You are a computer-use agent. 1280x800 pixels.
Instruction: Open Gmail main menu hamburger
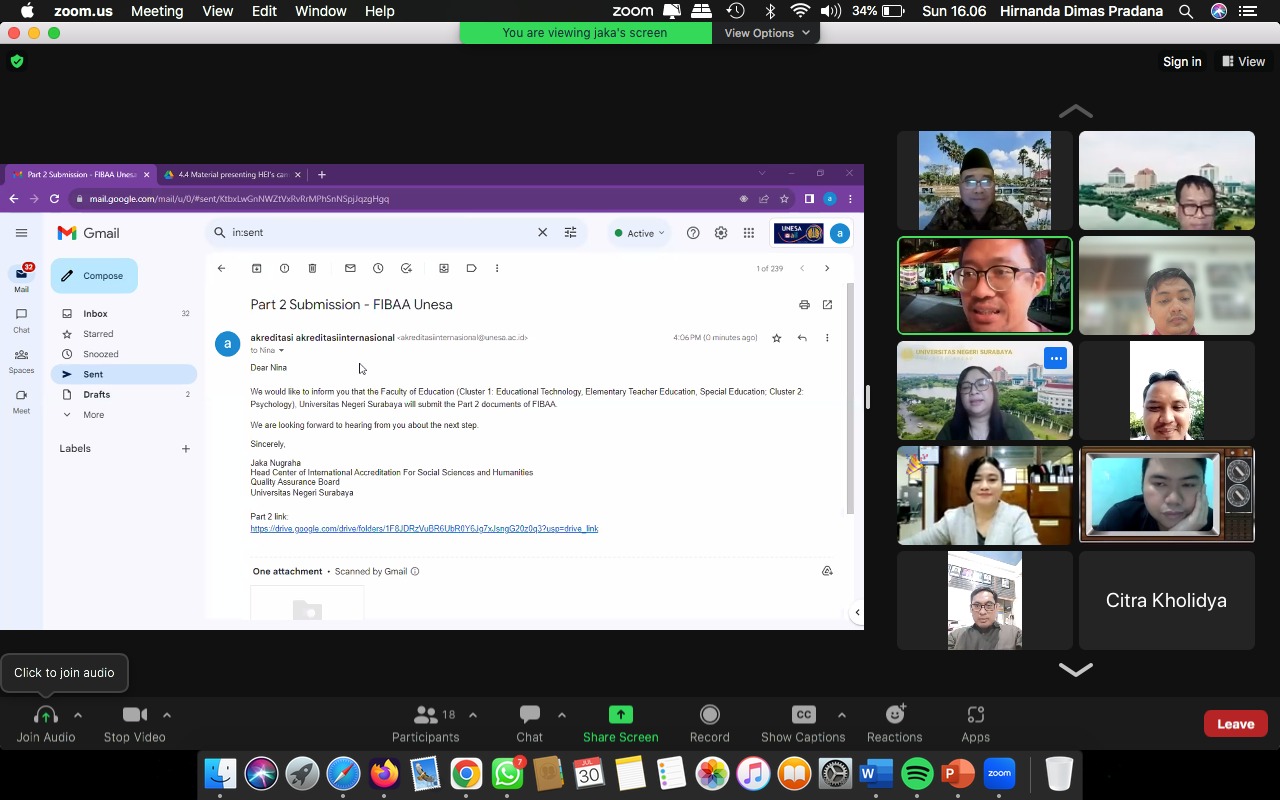coord(21,233)
